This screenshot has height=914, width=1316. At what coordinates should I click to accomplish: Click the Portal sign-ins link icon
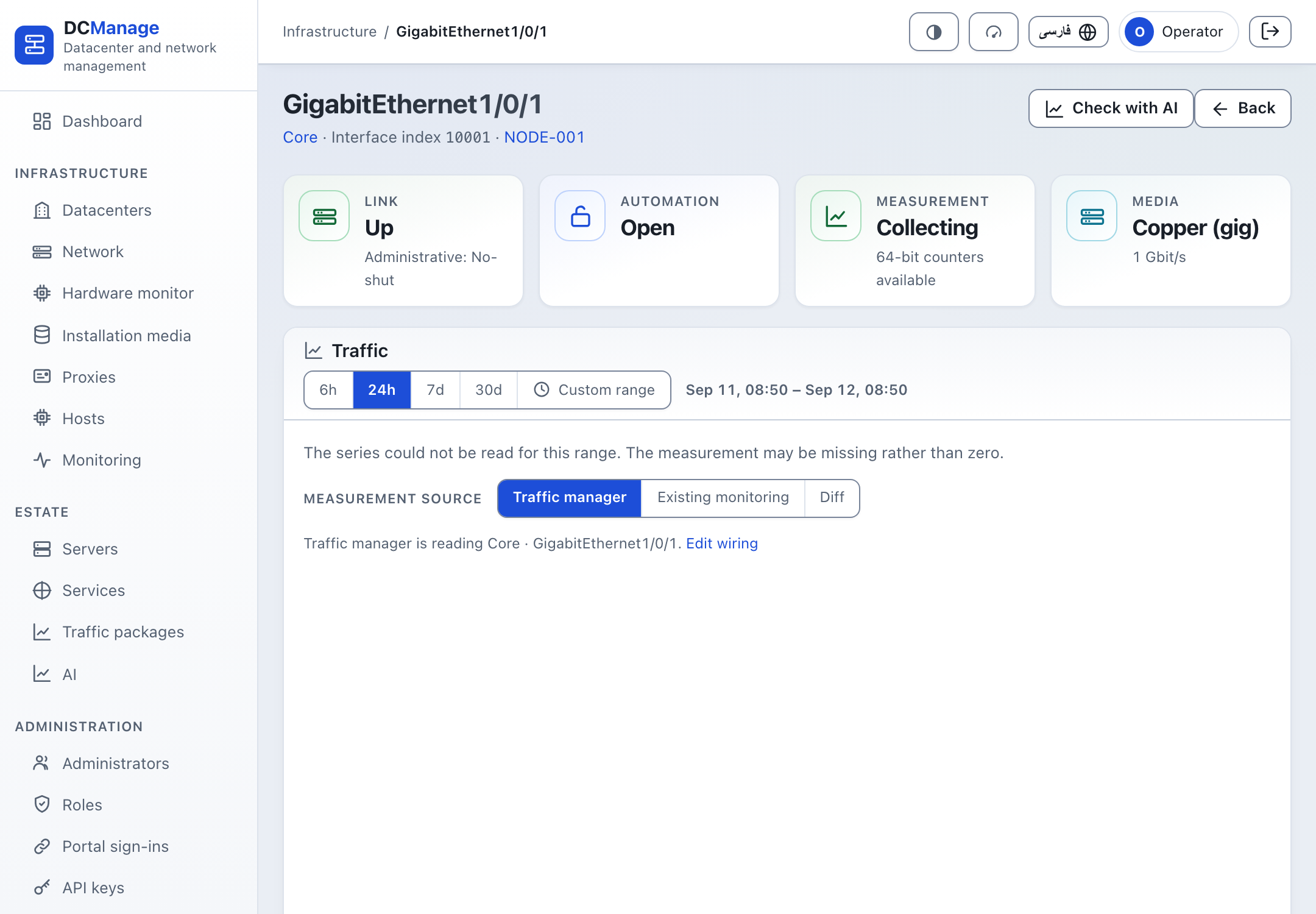pos(42,846)
